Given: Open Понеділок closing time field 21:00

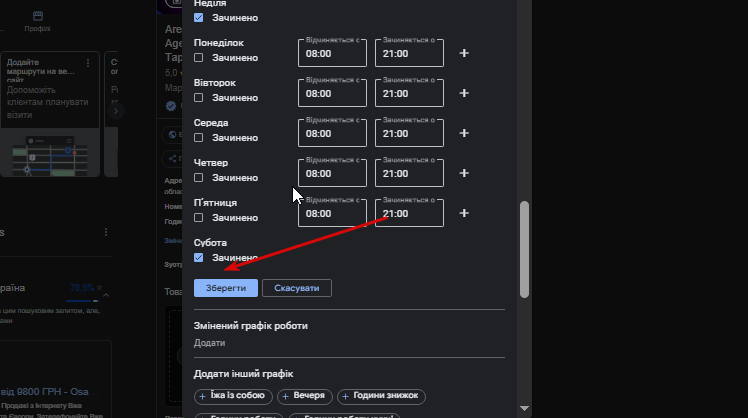Looking at the screenshot, I should pos(409,53).
